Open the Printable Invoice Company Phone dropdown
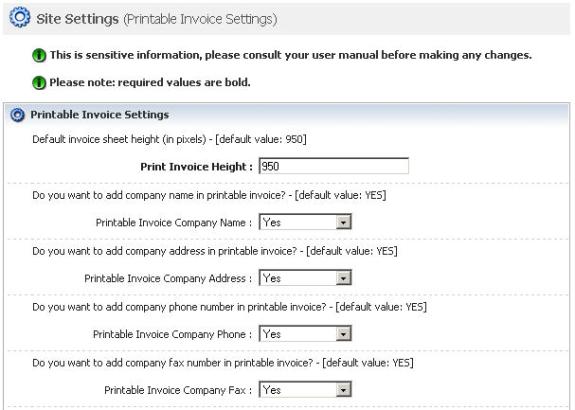The image size is (575, 410). coord(305,334)
